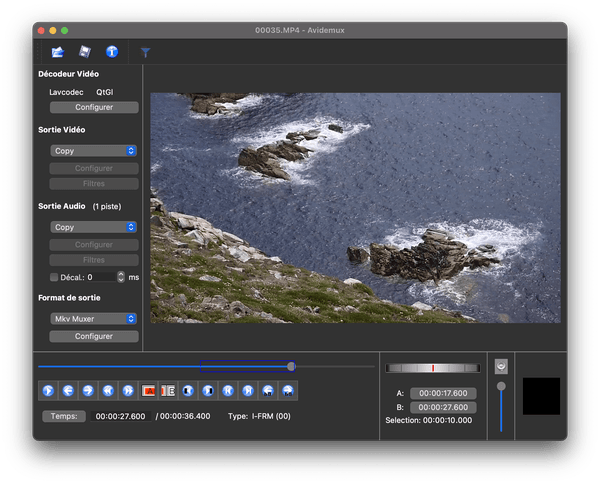The image size is (600, 484).
Task: Set end marker B with the B icon
Action: pyautogui.click(x=168, y=391)
